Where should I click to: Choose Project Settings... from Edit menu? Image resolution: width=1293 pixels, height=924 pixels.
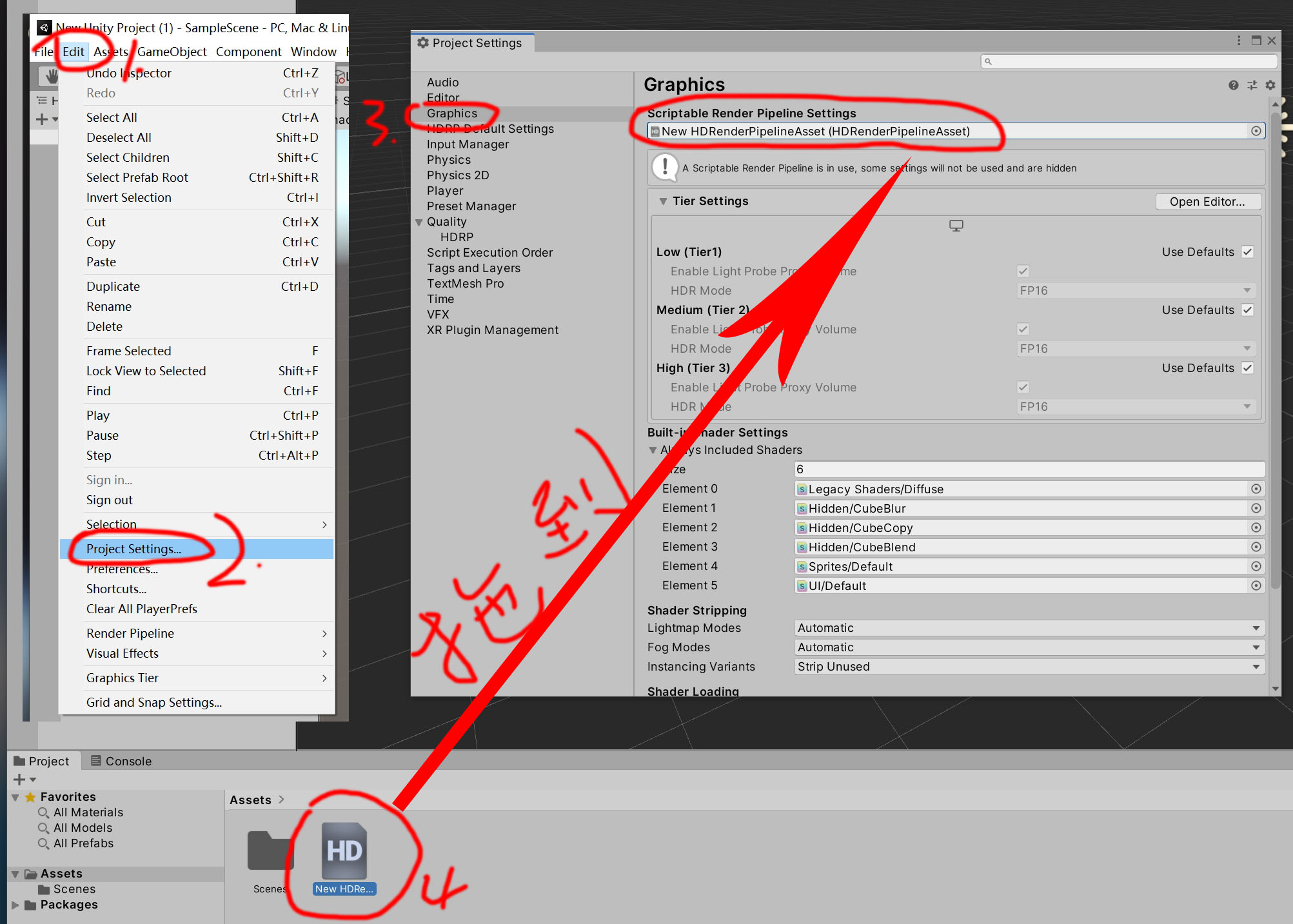[197, 549]
